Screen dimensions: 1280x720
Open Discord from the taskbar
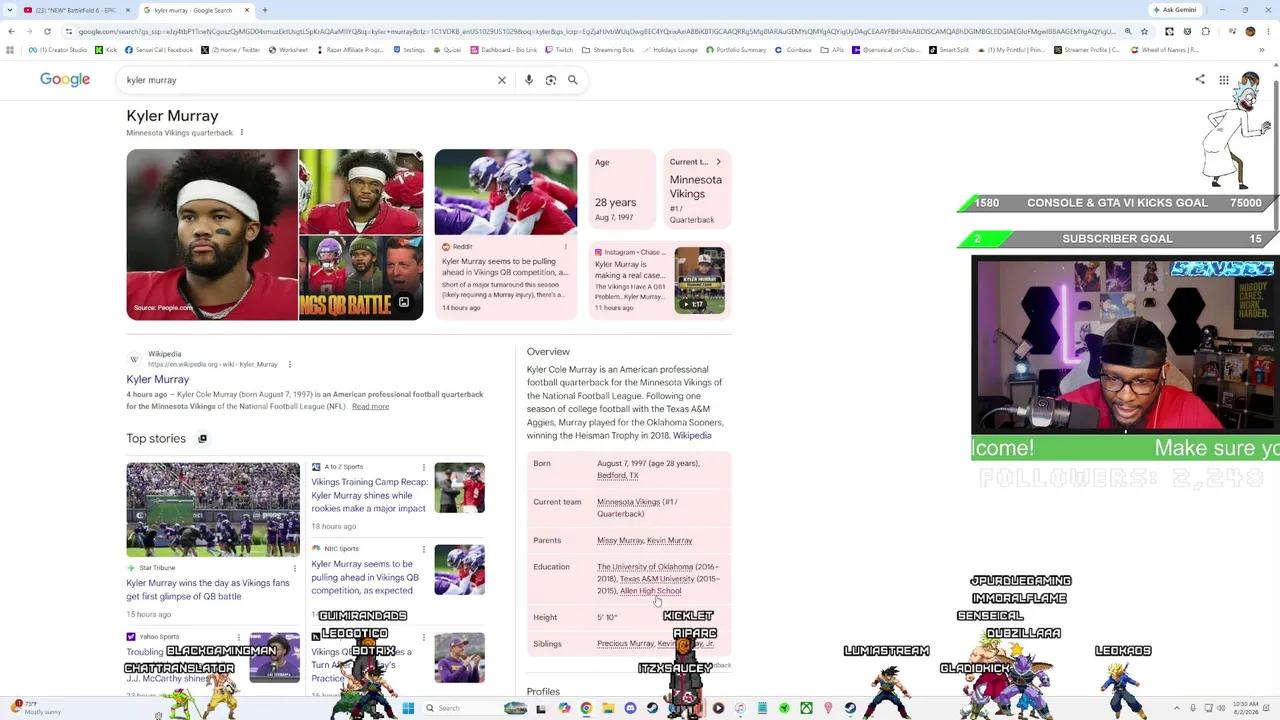click(630, 708)
